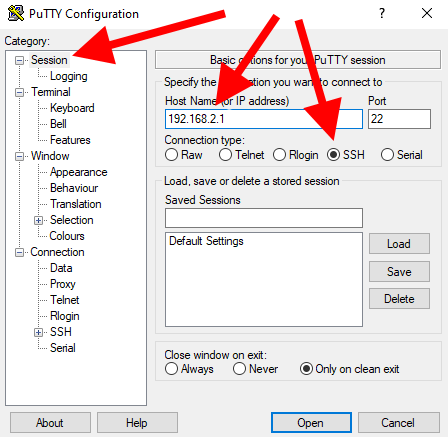Focus the Saved Sessions name field
This screenshot has width=448, height=437.
click(x=264, y=218)
